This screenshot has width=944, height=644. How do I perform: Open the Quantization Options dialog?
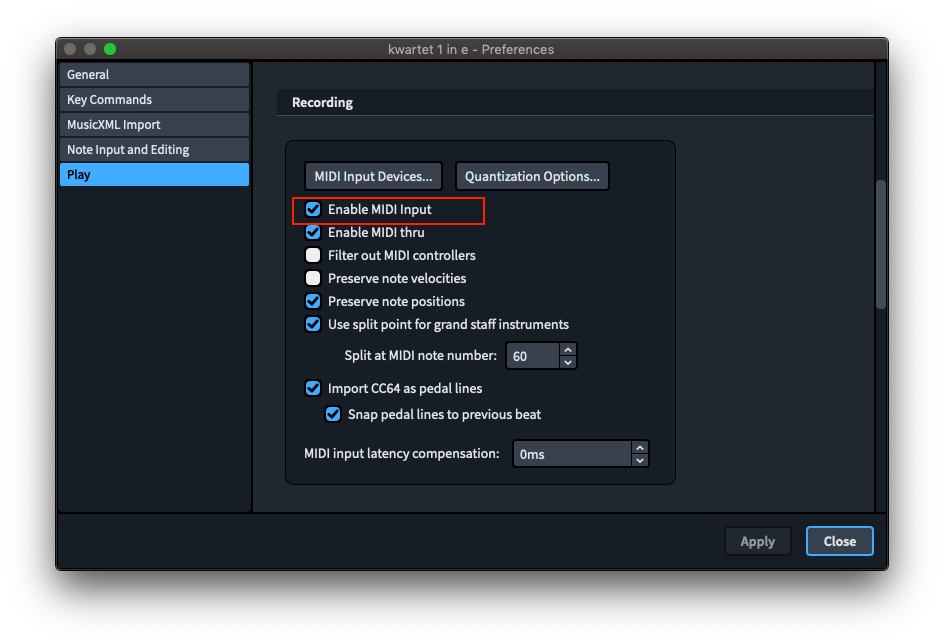532,175
